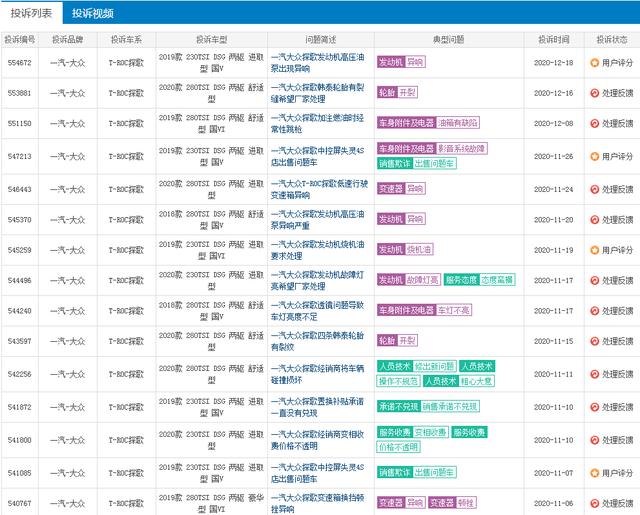Click the 处理反馈 status icon for complaint 544240

595,311
